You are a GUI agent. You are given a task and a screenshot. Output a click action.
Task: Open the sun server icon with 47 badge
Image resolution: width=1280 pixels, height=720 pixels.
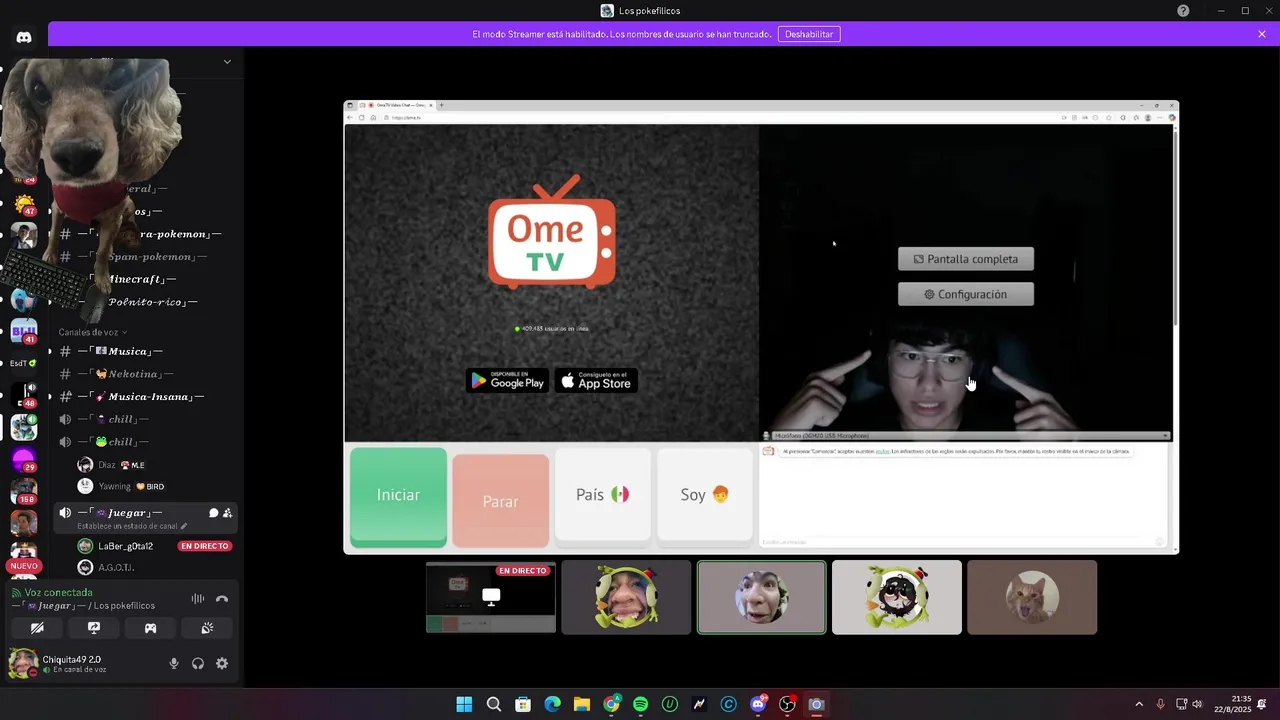24,205
